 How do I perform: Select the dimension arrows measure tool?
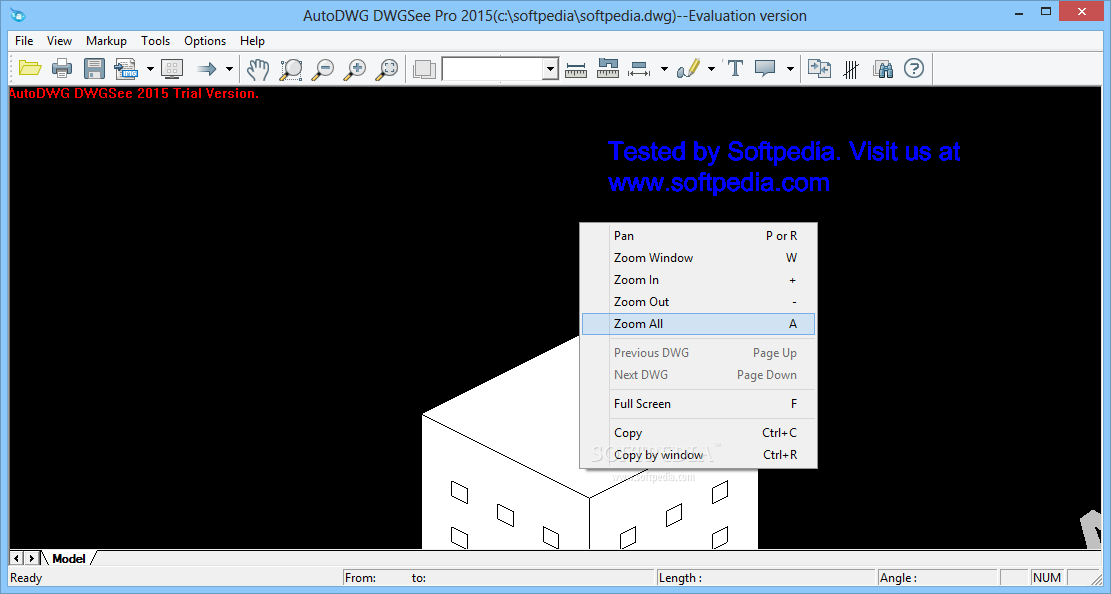click(639, 69)
